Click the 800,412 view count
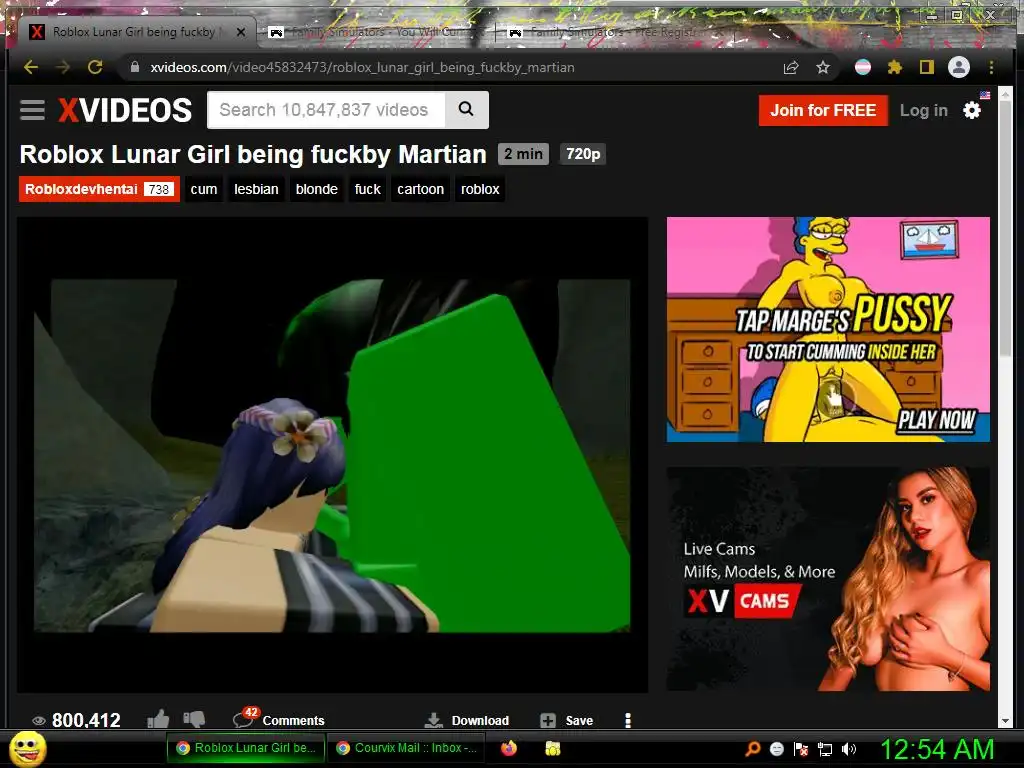The height and width of the screenshot is (768, 1024). [76, 720]
